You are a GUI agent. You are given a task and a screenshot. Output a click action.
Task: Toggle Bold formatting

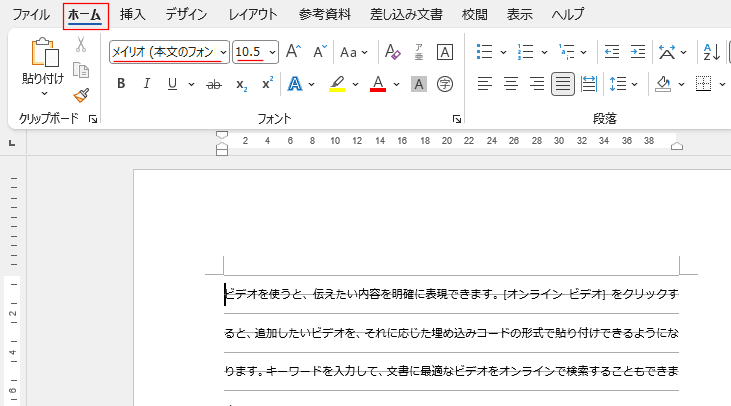(x=121, y=84)
